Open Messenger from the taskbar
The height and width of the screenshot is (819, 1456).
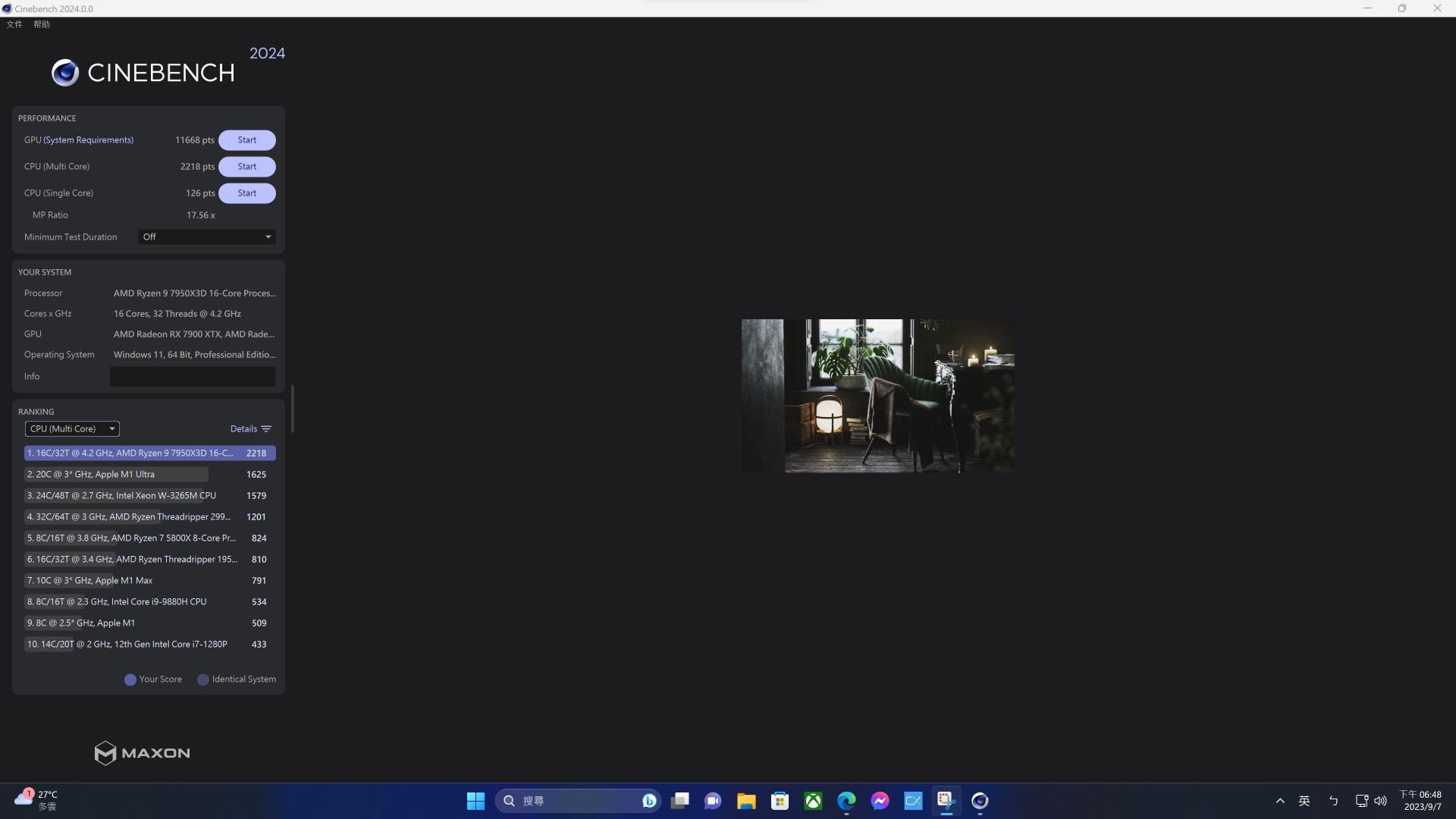[879, 800]
